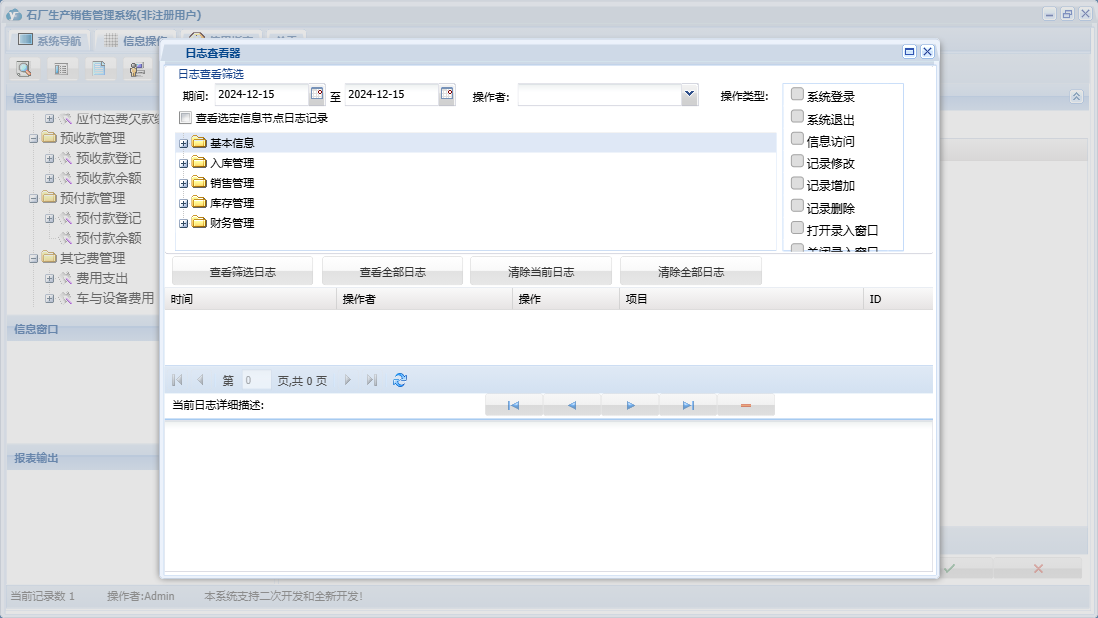
Task: Close the 日志查看器 dialog
Action: click(927, 52)
